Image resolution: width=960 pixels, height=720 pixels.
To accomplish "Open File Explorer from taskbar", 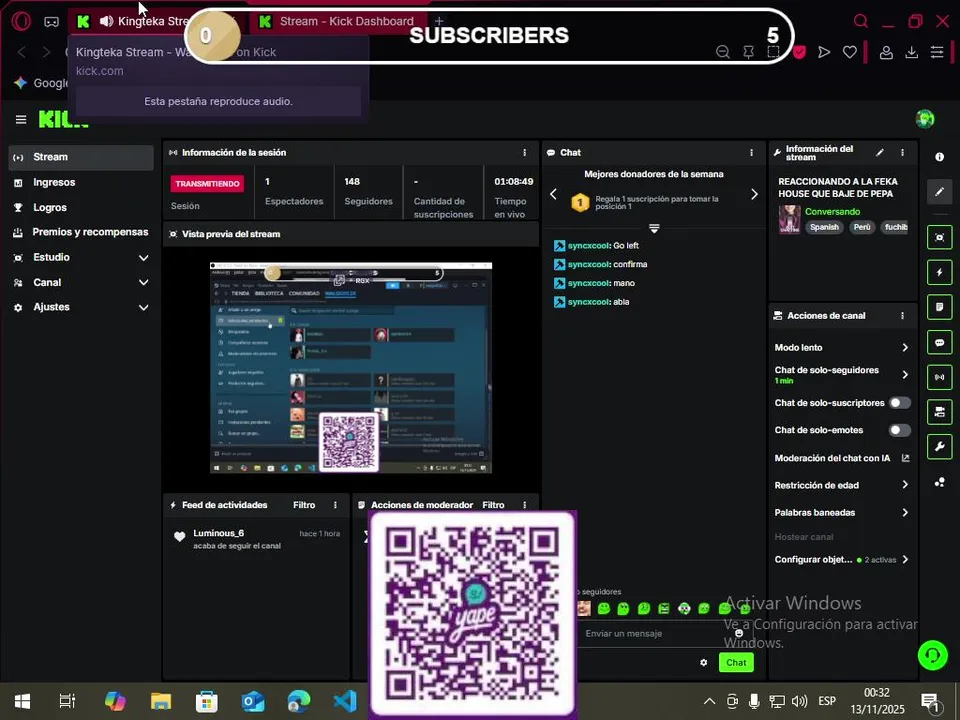I will 160,701.
